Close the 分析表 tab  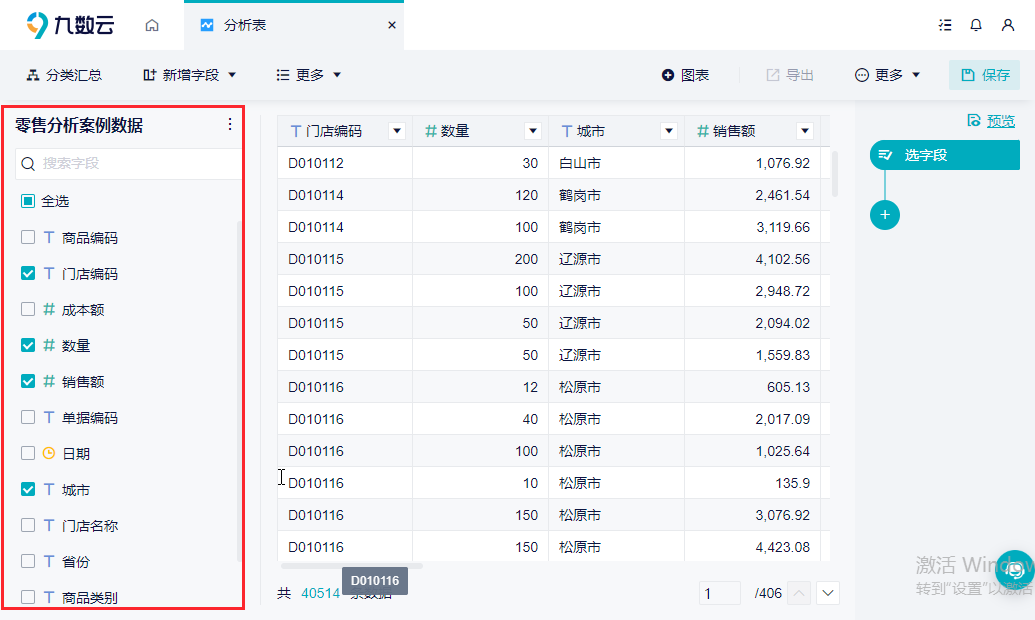point(392,25)
